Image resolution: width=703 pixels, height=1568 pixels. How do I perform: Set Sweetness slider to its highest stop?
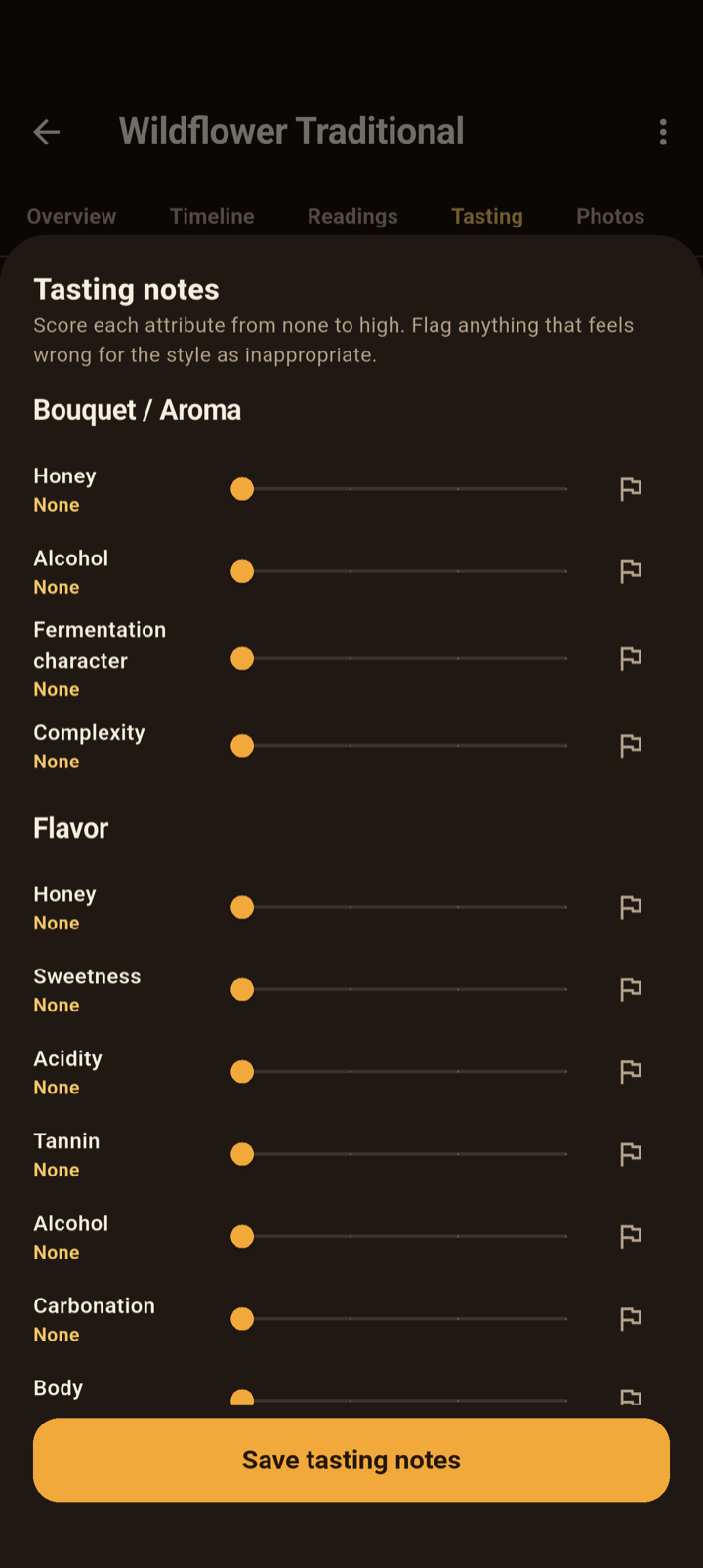pyautogui.click(x=566, y=990)
